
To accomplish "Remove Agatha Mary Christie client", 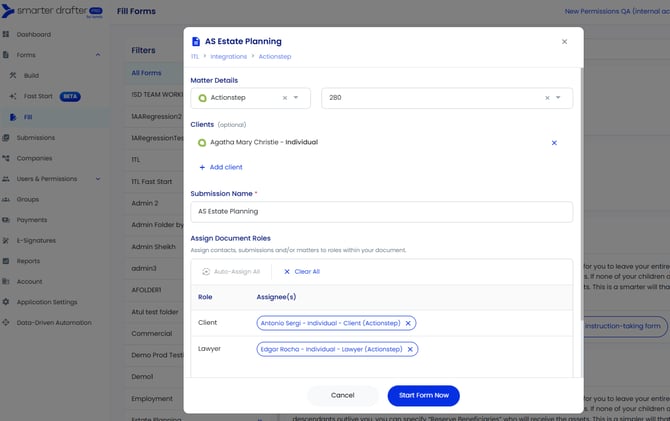I will click(554, 143).
